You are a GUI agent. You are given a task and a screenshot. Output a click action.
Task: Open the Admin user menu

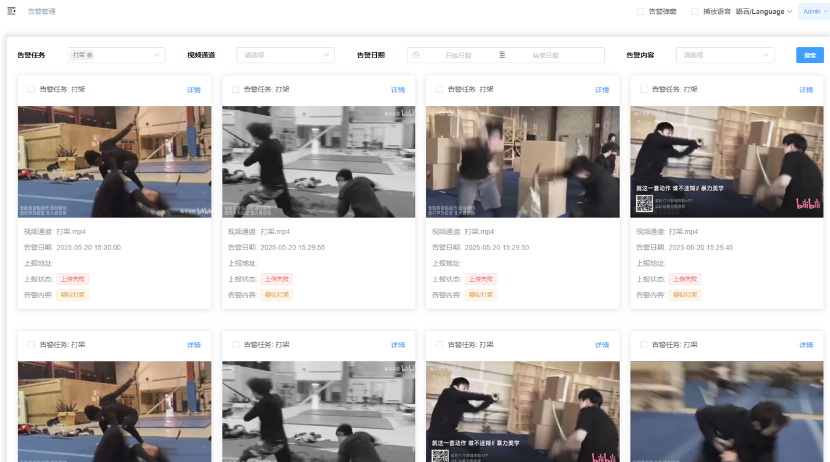click(815, 11)
